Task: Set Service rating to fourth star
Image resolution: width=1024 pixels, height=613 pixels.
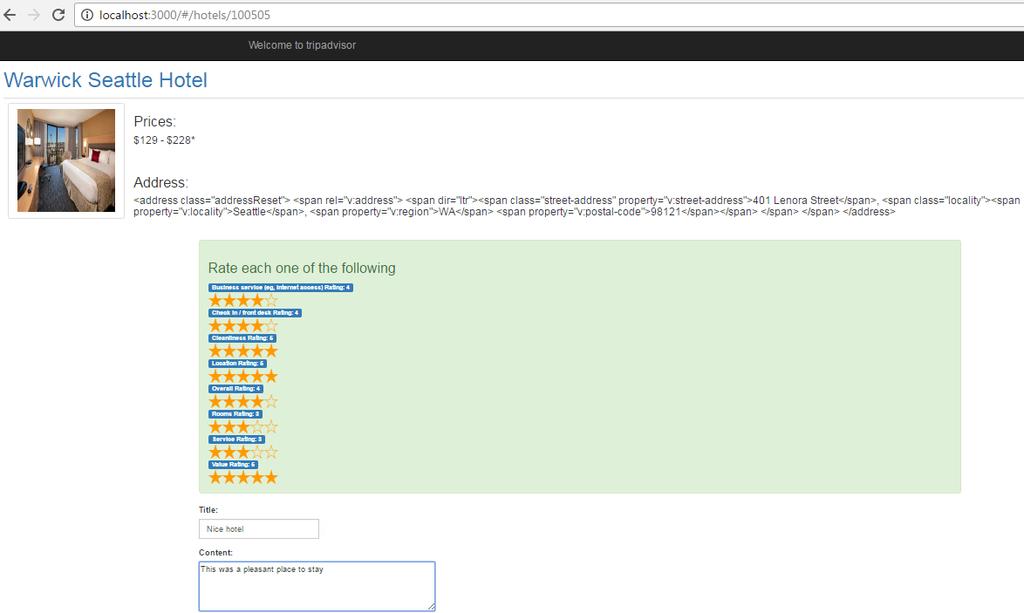Action: point(257,453)
